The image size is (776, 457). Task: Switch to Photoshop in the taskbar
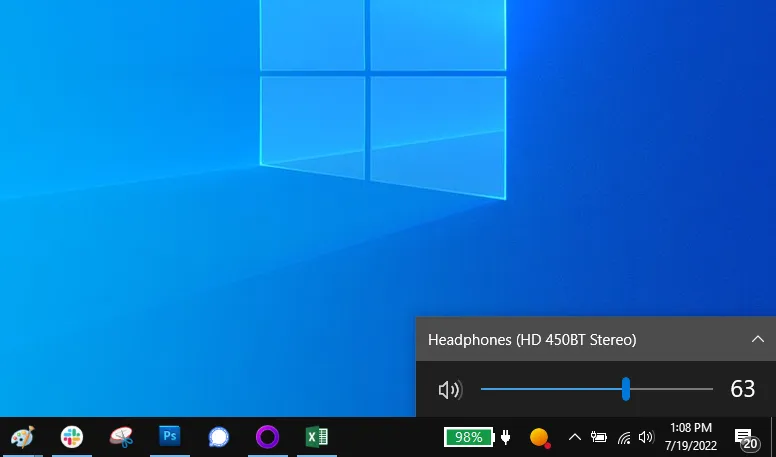click(169, 436)
